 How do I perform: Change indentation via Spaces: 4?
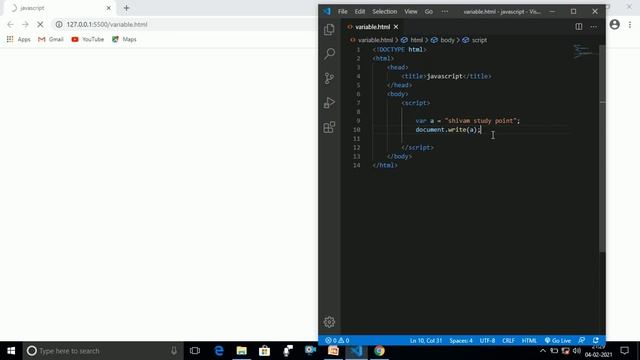click(461, 340)
